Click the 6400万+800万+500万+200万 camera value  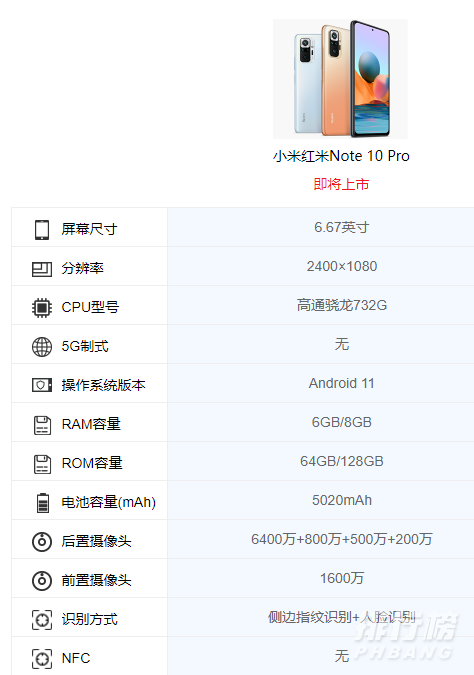(341, 539)
